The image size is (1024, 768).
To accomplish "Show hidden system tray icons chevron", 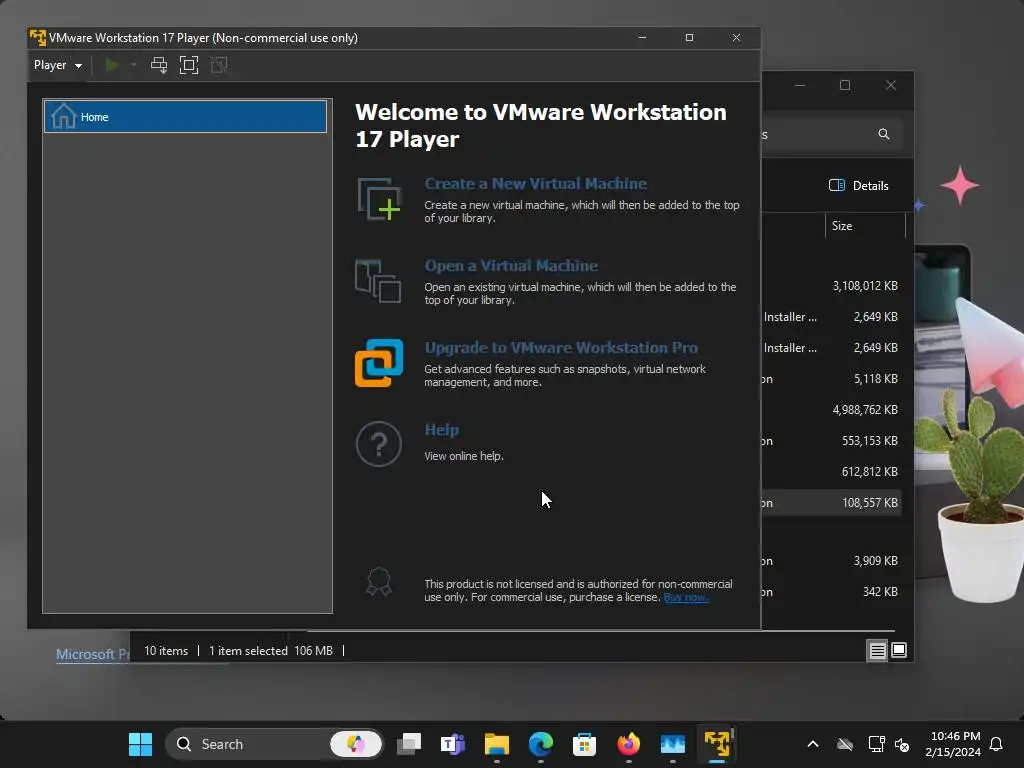I will [813, 744].
